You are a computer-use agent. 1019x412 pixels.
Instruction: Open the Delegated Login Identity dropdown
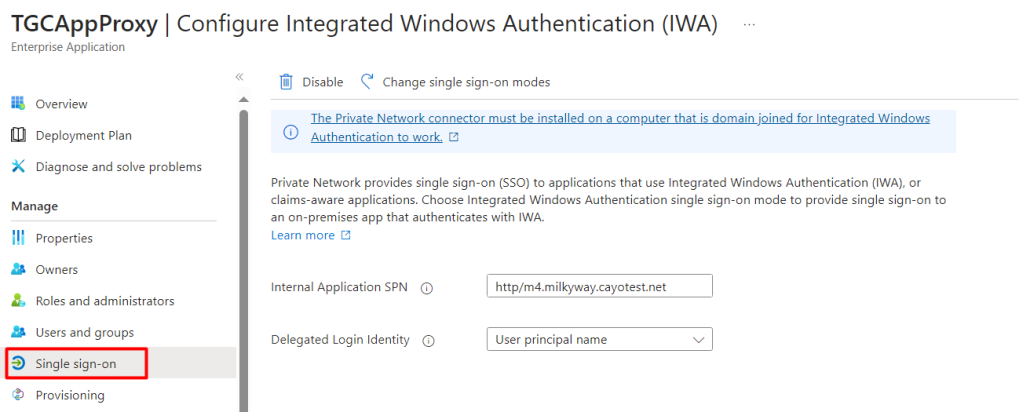coord(599,339)
